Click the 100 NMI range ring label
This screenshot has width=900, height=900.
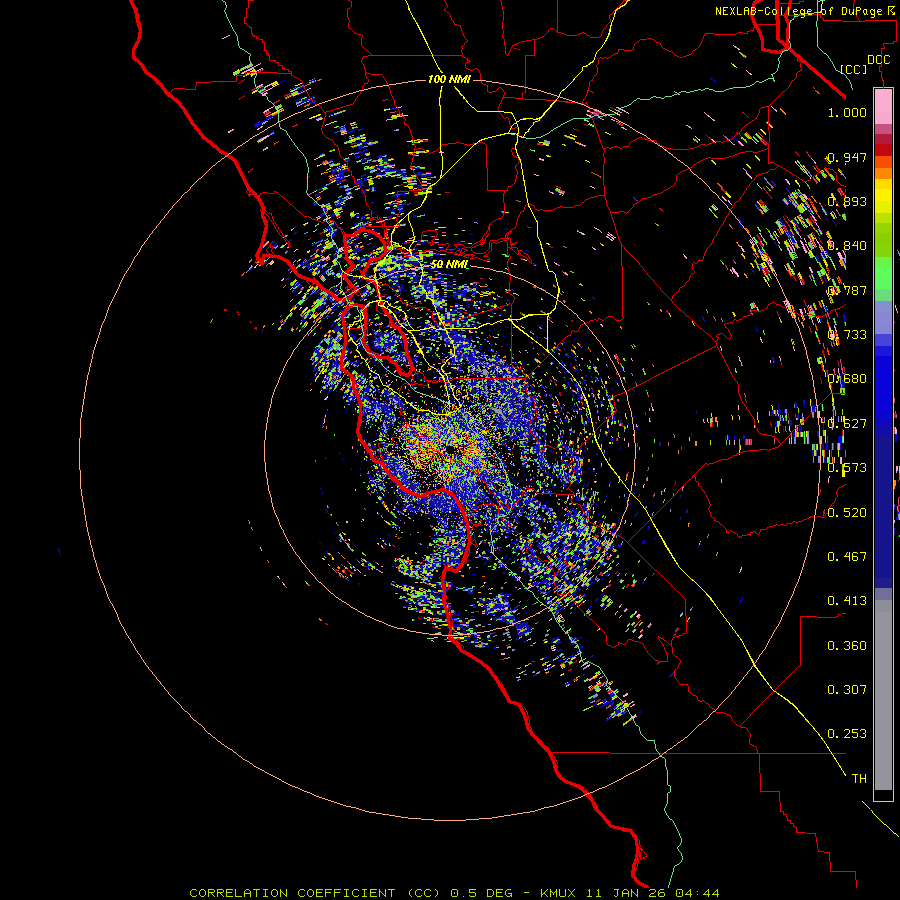449,79
